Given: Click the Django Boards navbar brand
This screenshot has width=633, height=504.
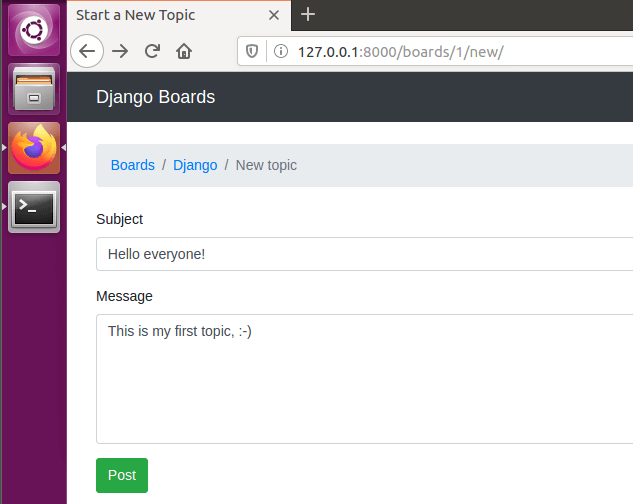Looking at the screenshot, I should click(x=155, y=97).
